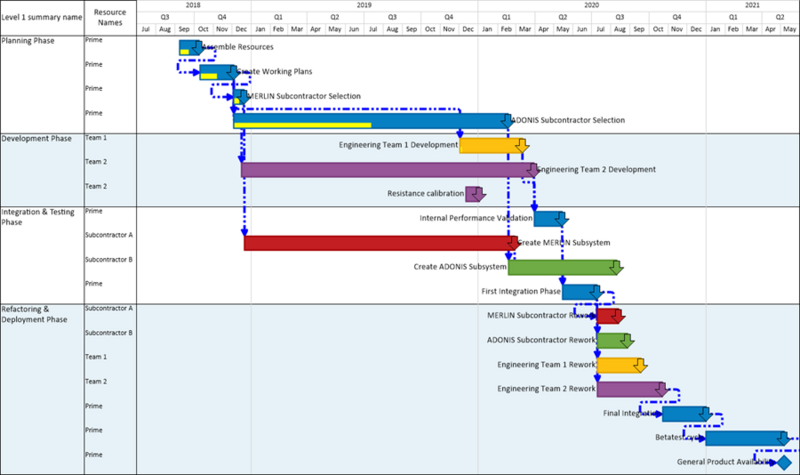Click the Final Integration task bar
The height and width of the screenshot is (475, 800).
tap(685, 414)
